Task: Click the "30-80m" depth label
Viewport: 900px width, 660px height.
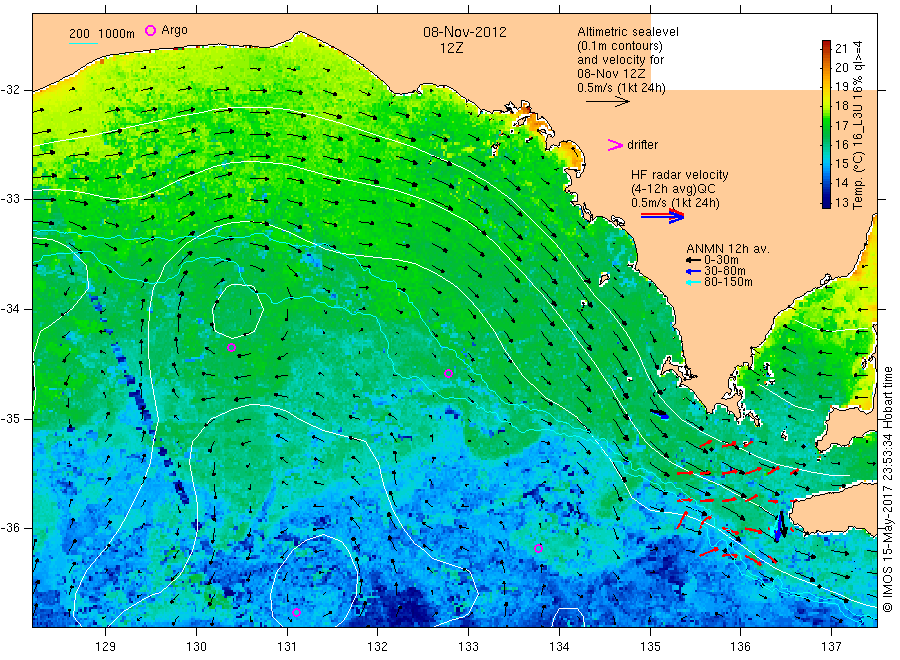Action: tap(724, 271)
